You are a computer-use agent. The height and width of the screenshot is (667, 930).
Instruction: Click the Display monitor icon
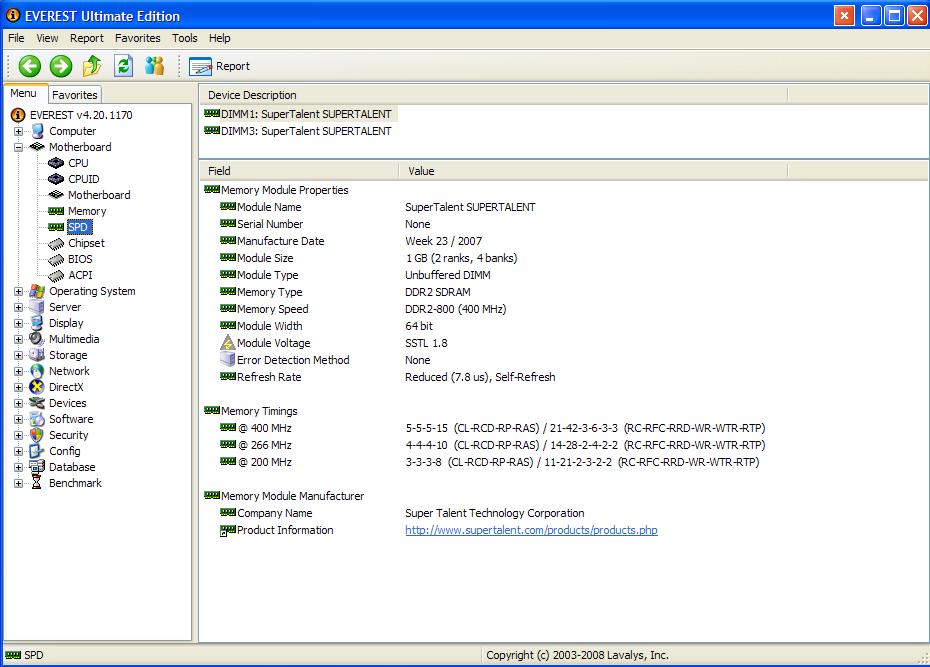click(37, 323)
